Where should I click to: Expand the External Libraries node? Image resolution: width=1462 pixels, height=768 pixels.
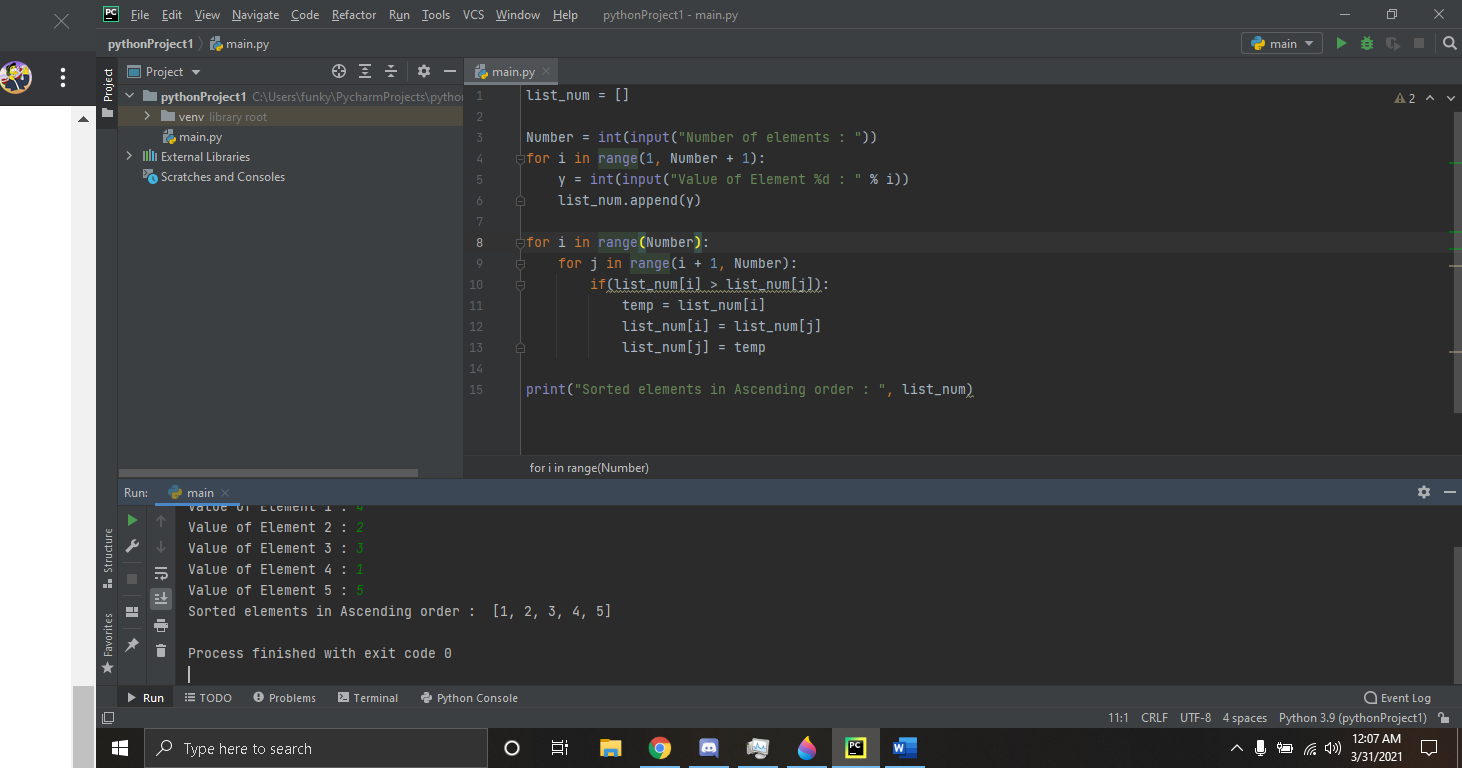(x=128, y=156)
